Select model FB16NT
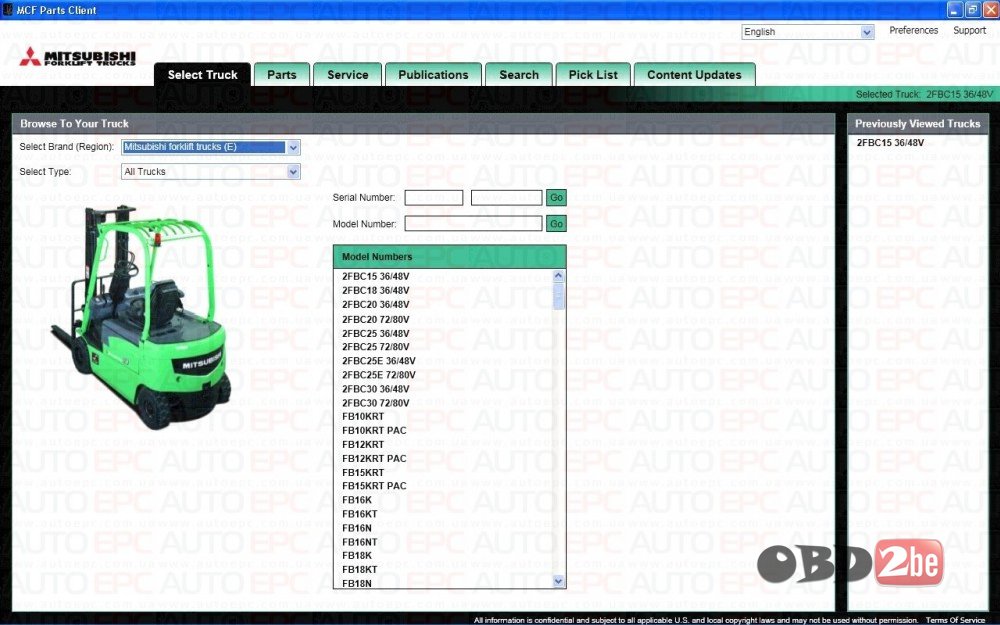1000x625 pixels. click(x=360, y=542)
